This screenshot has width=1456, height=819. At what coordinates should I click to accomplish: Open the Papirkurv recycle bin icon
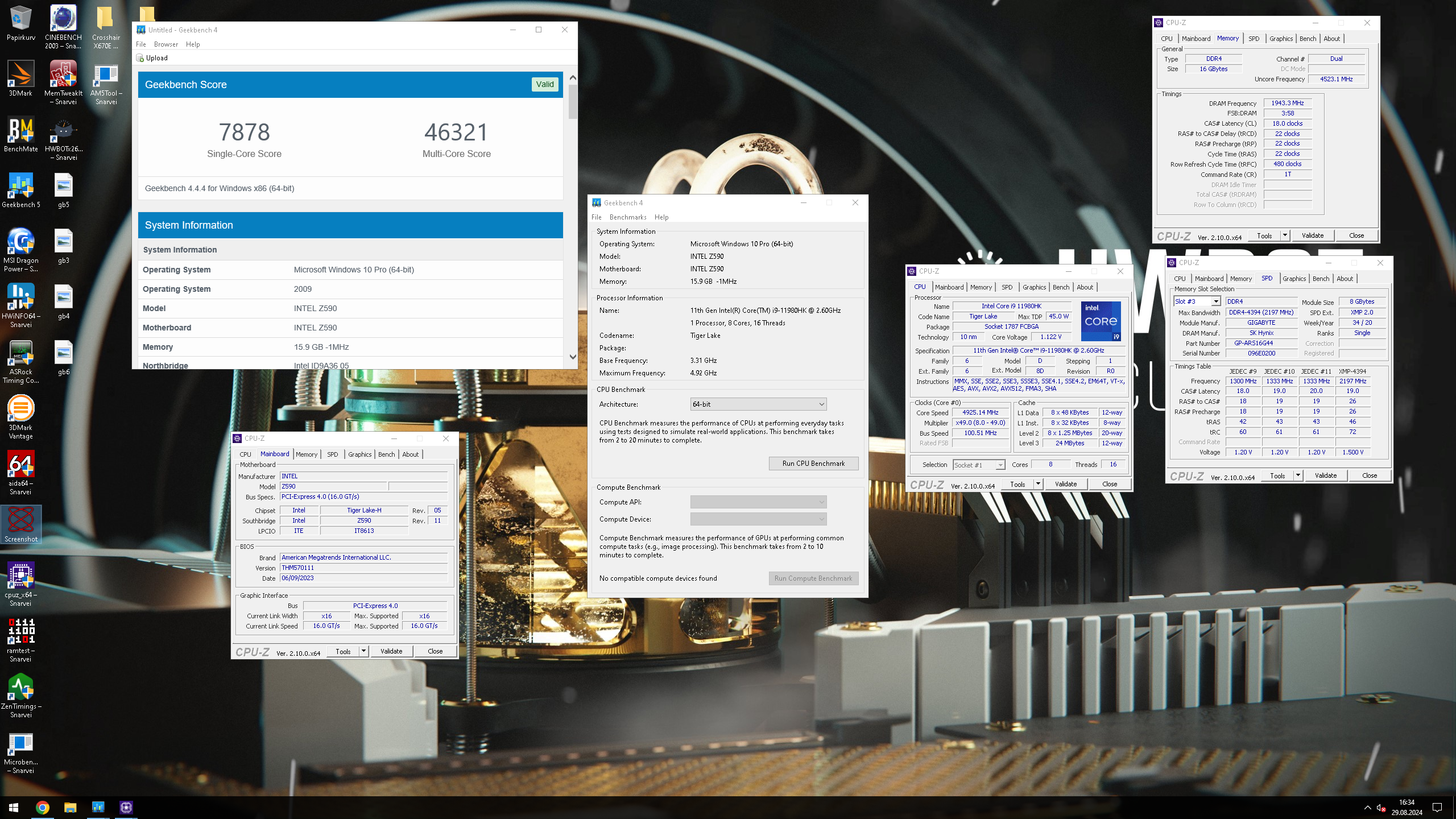click(x=20, y=23)
